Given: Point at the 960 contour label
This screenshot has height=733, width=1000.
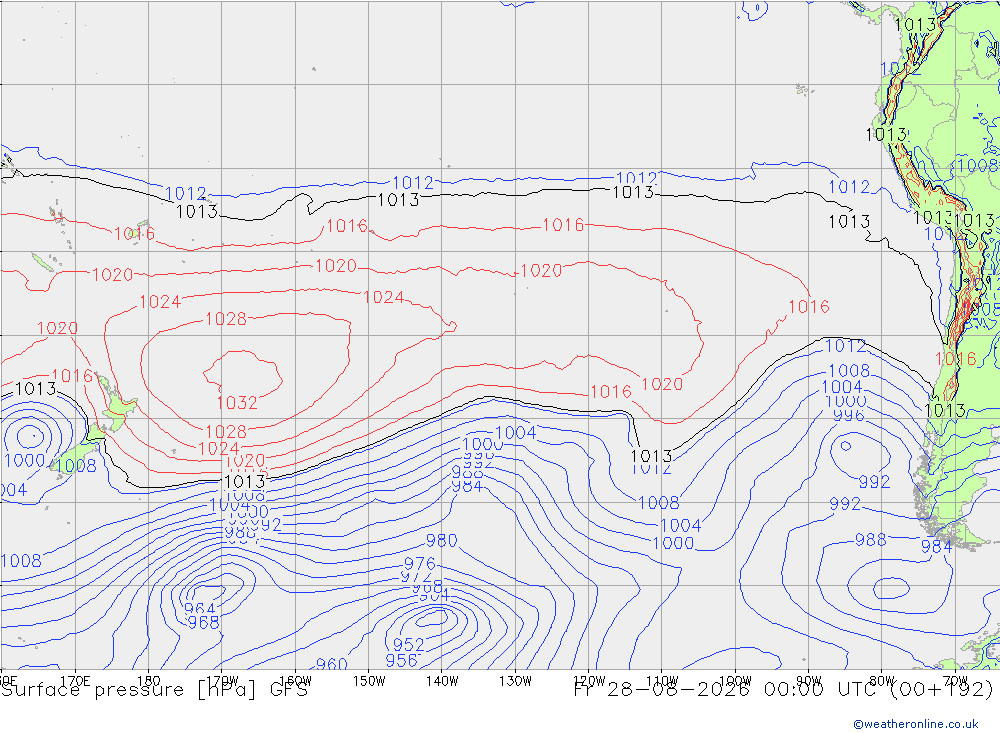Looking at the screenshot, I should click(x=332, y=664).
